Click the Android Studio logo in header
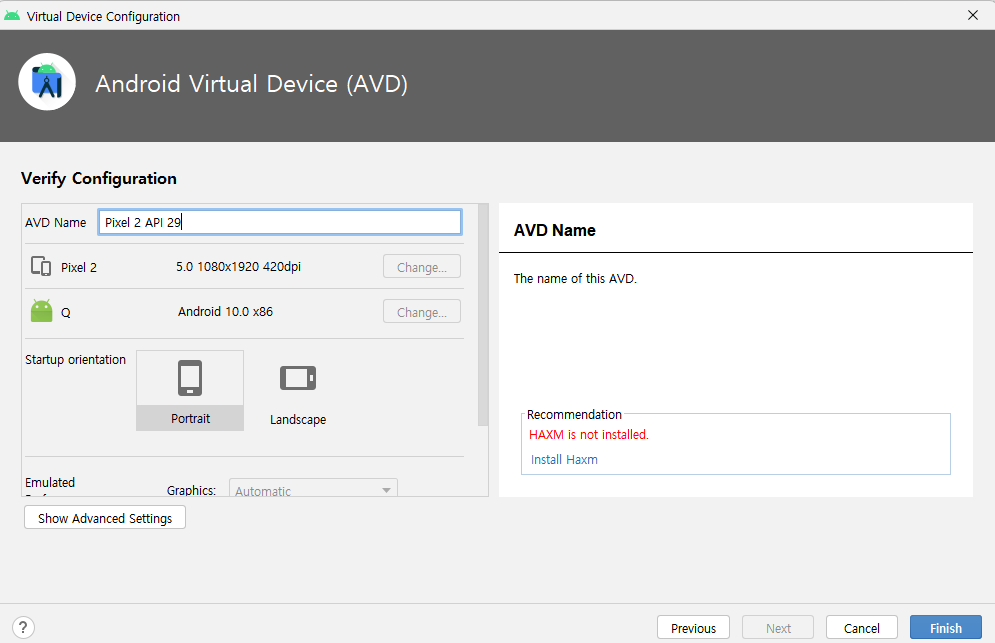Viewport: 995px width, 643px height. [47, 82]
